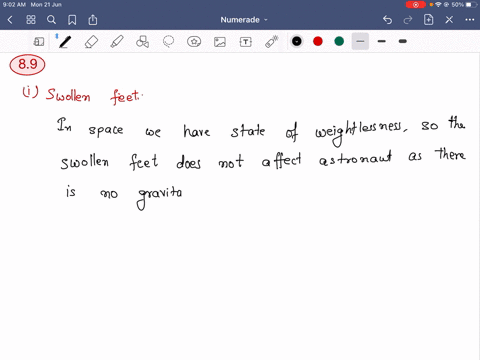Select the Text box tool
Screen dimensions: 480x360
(x=246, y=42)
